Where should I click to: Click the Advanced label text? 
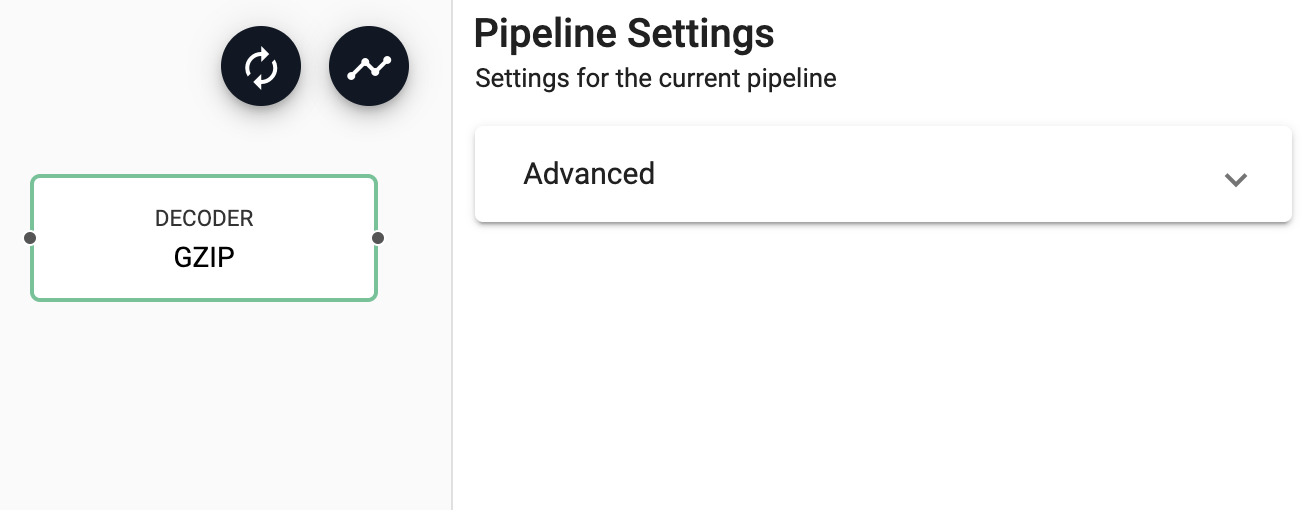(x=589, y=174)
